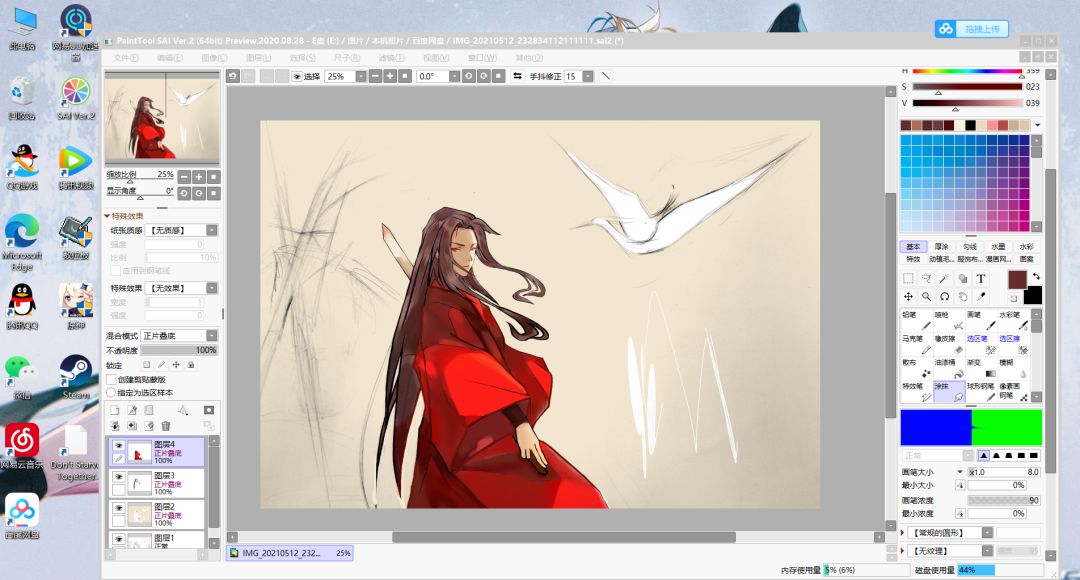Select 指定为选区样本 radio option
Viewport: 1080px width, 580px height.
111,393
